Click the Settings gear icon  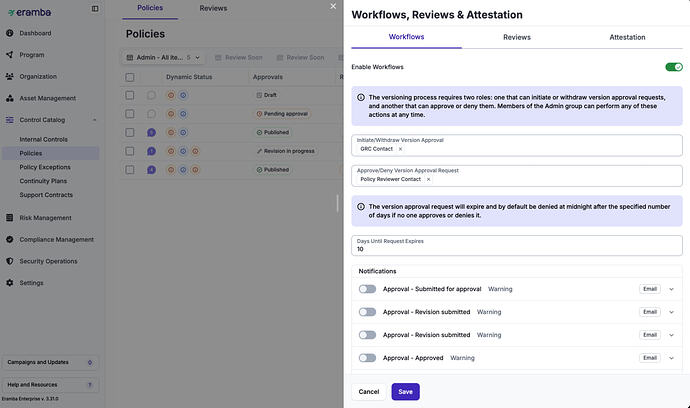(10, 283)
